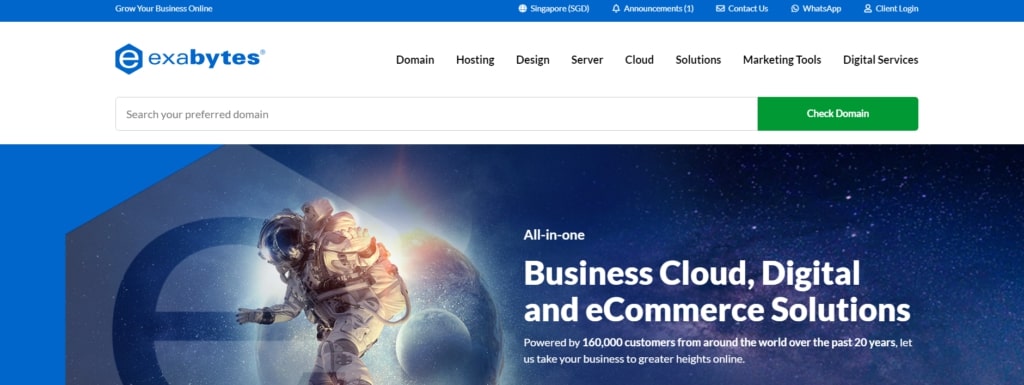
Task: Open the Hosting menu
Action: coord(475,59)
